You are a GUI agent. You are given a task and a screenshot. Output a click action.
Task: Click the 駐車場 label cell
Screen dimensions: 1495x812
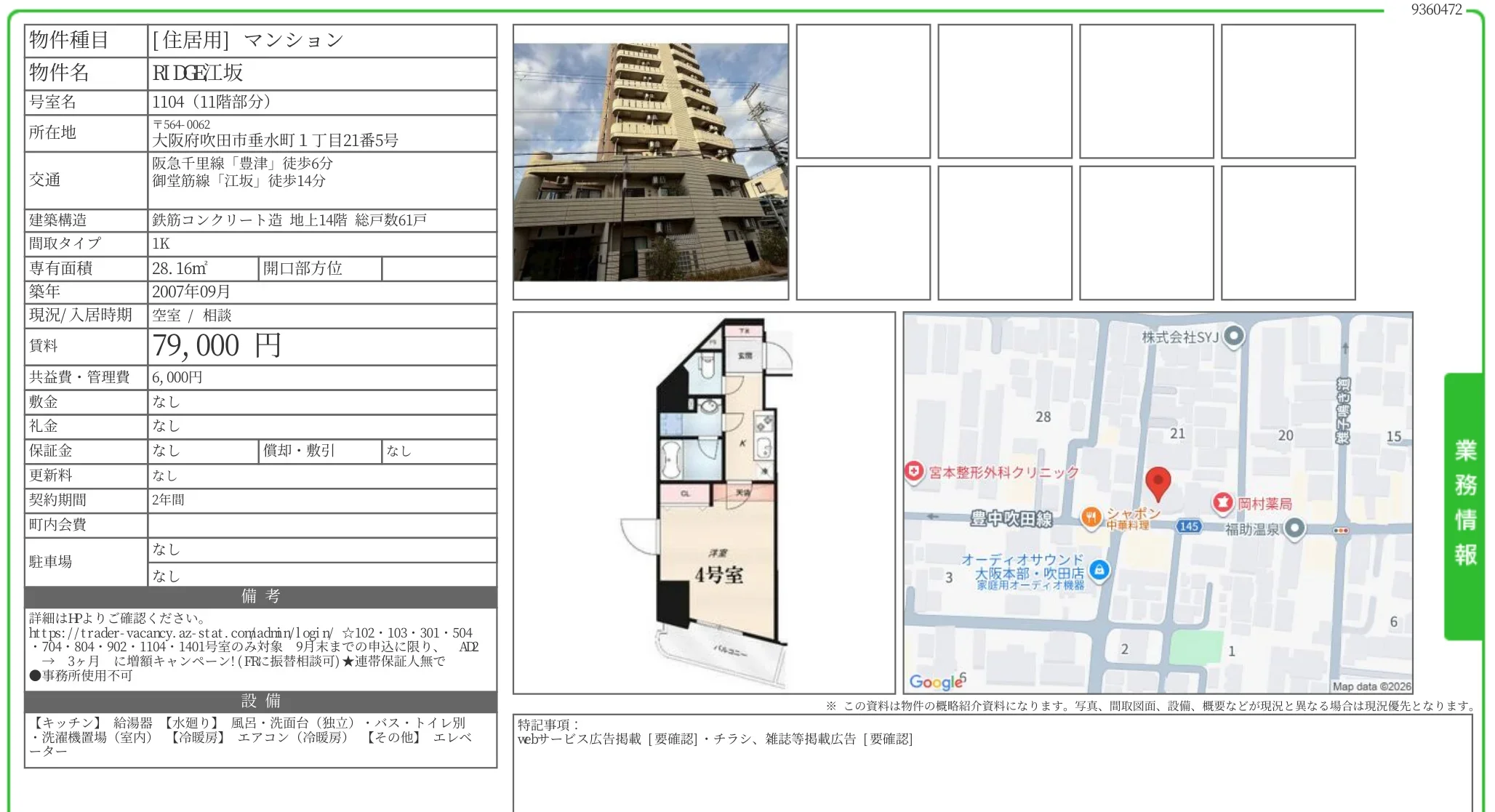(86, 562)
